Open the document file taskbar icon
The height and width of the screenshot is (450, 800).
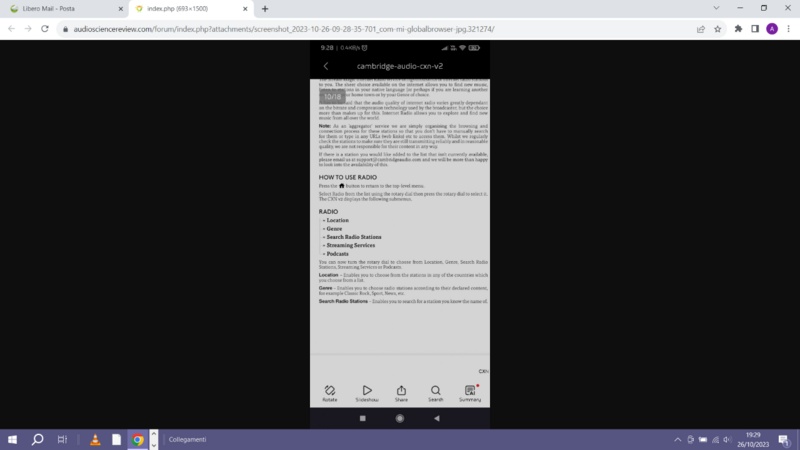tap(116, 439)
